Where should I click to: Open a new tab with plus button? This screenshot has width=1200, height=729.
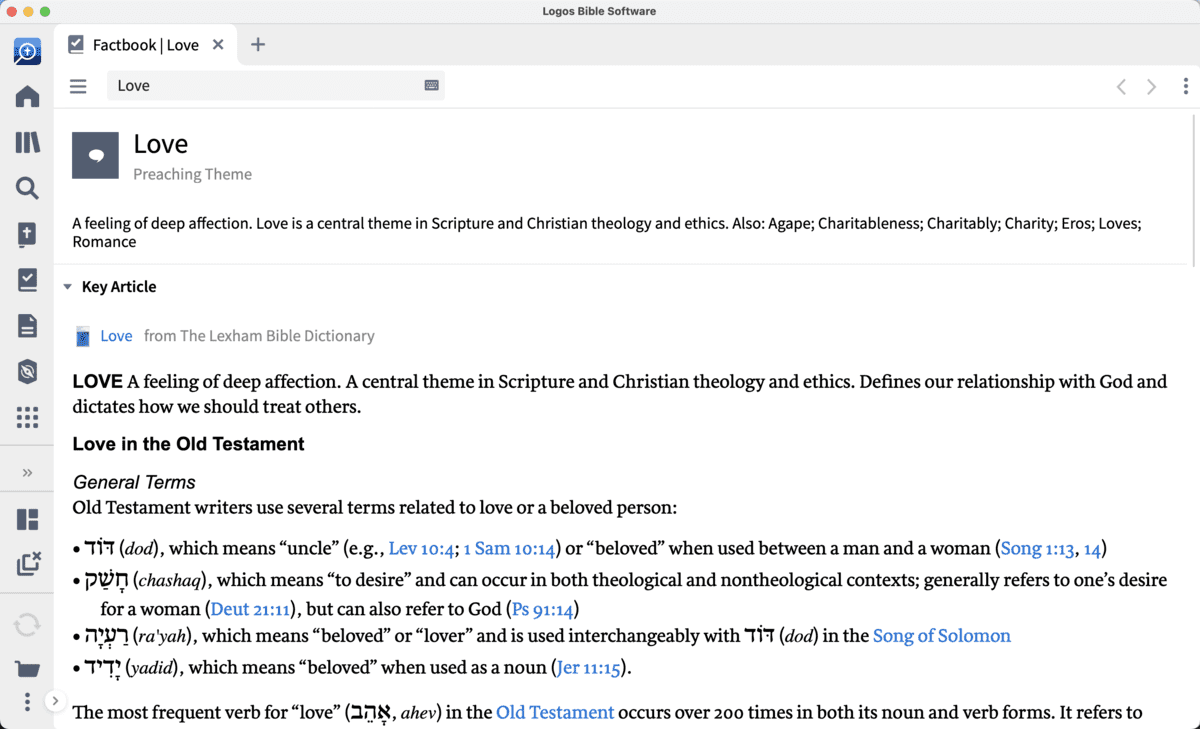click(258, 45)
